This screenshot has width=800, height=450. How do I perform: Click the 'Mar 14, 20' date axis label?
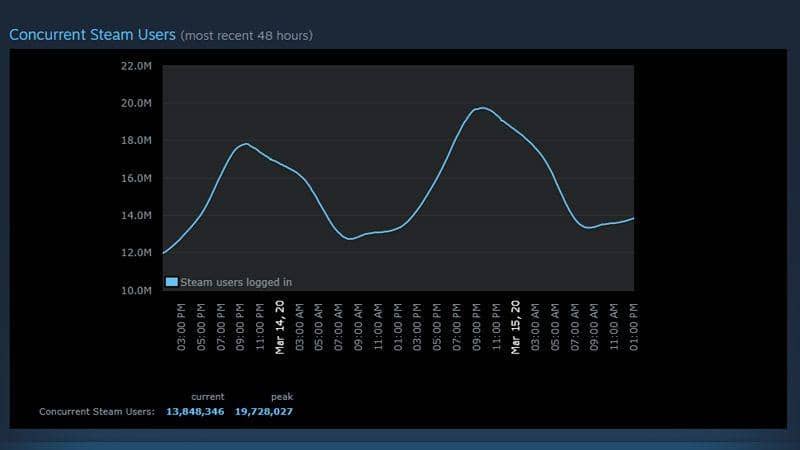click(x=280, y=327)
